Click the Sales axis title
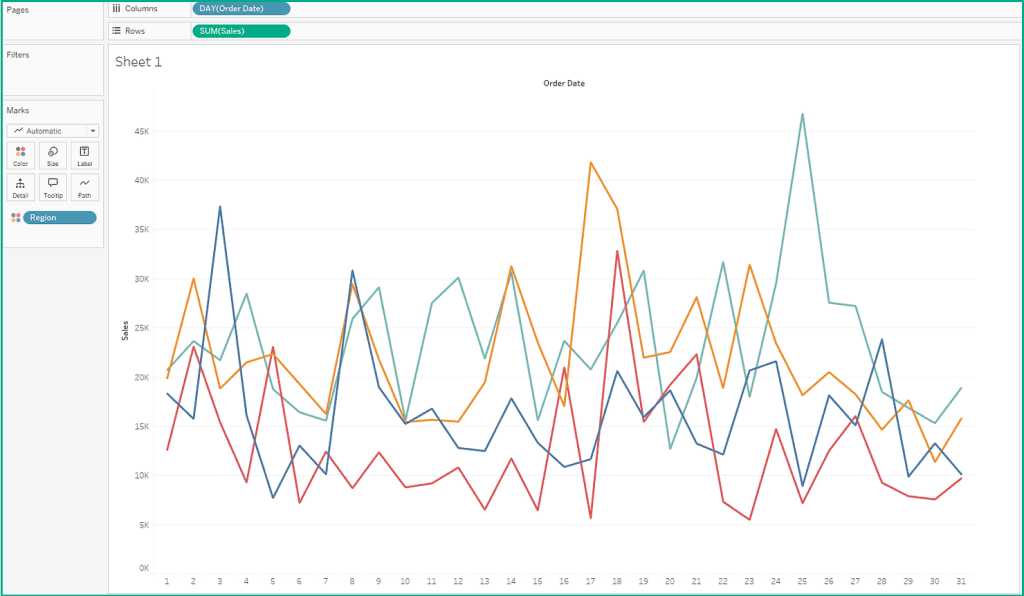This screenshot has width=1024, height=596. [125, 330]
